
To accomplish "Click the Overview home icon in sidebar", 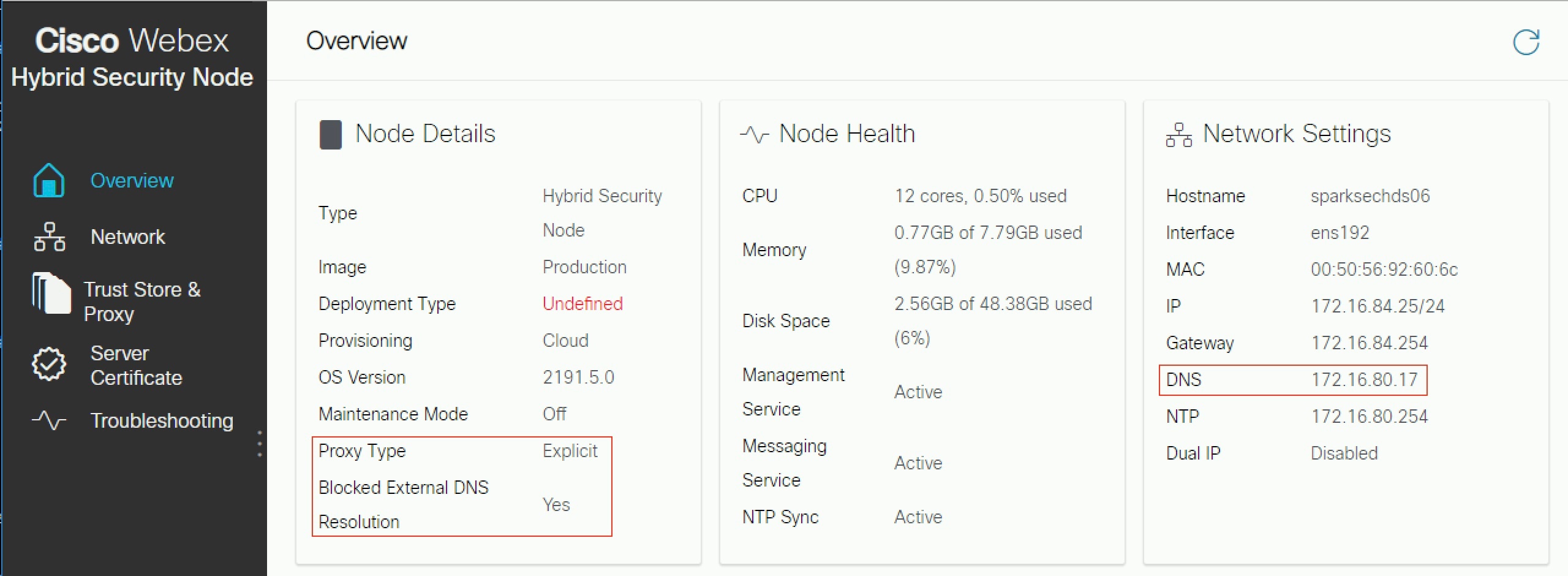I will pos(49,180).
